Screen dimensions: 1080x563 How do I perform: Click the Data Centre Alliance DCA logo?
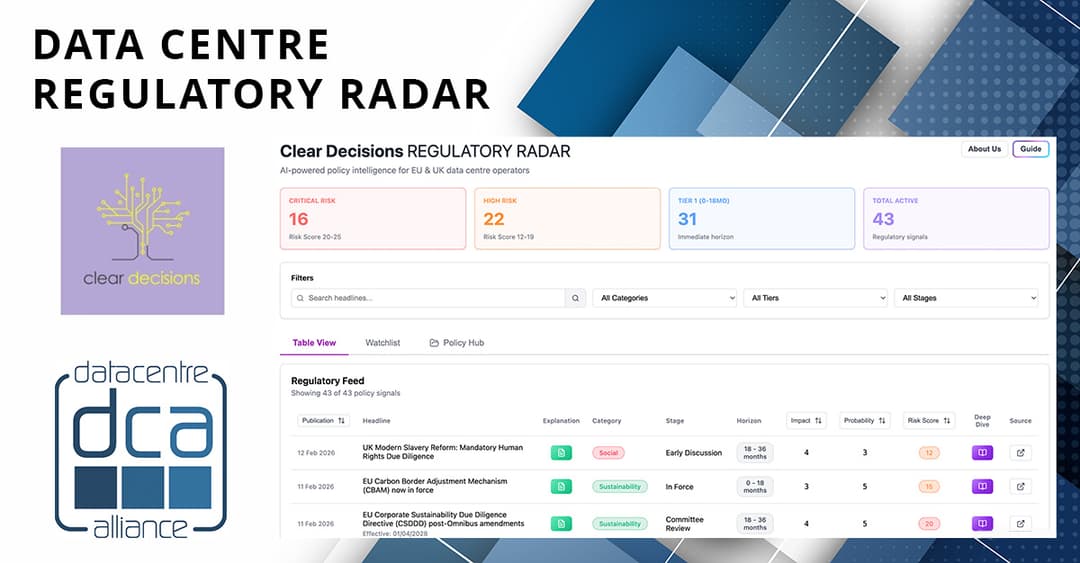[141, 449]
